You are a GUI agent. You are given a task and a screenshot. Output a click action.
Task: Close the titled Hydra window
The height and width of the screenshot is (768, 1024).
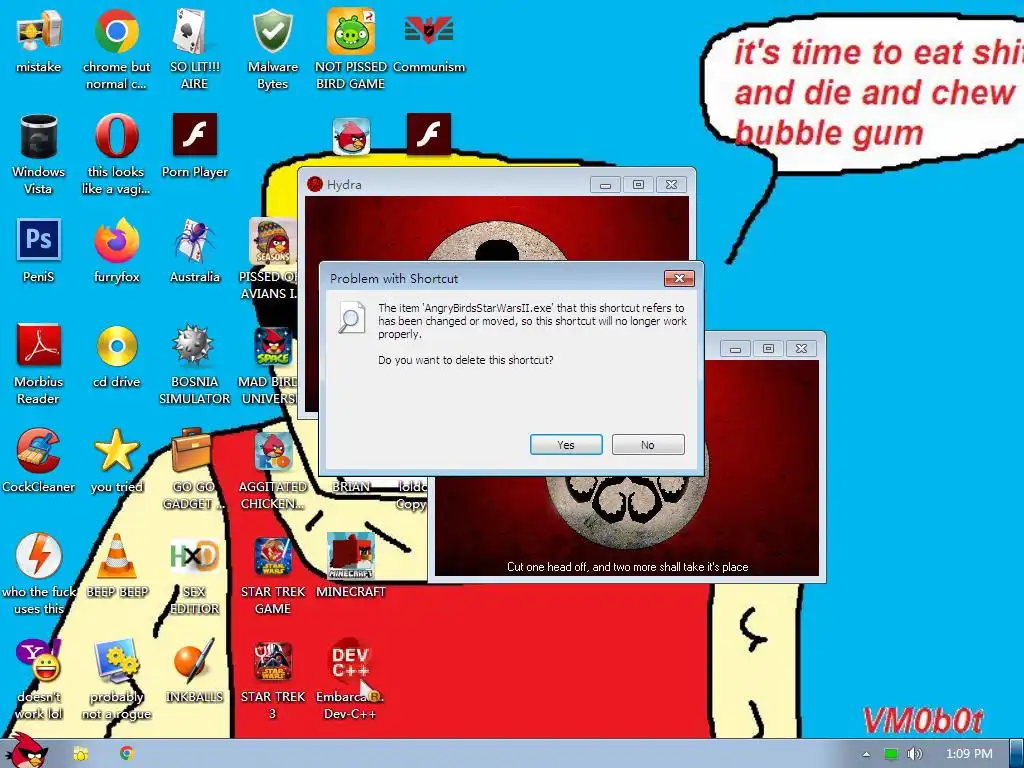[x=671, y=185]
